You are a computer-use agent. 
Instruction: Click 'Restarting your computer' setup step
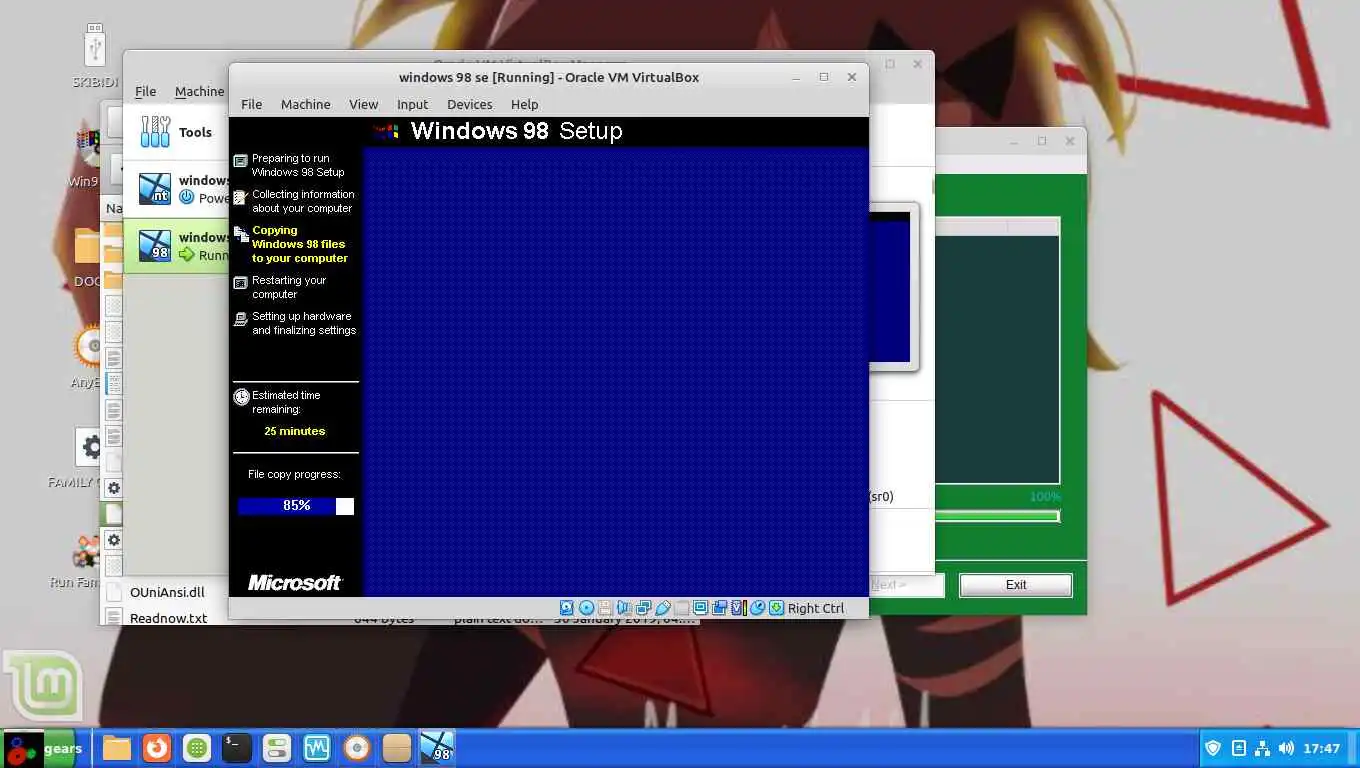tap(289, 287)
